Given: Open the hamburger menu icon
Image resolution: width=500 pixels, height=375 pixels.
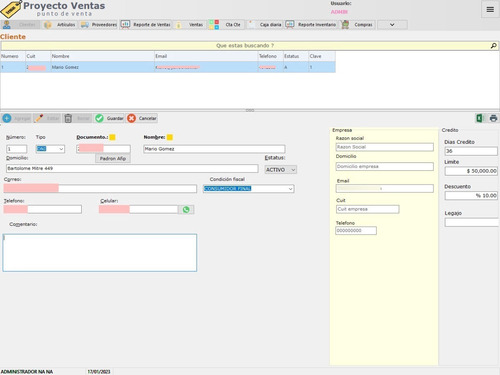Looking at the screenshot, I should click(490, 9).
